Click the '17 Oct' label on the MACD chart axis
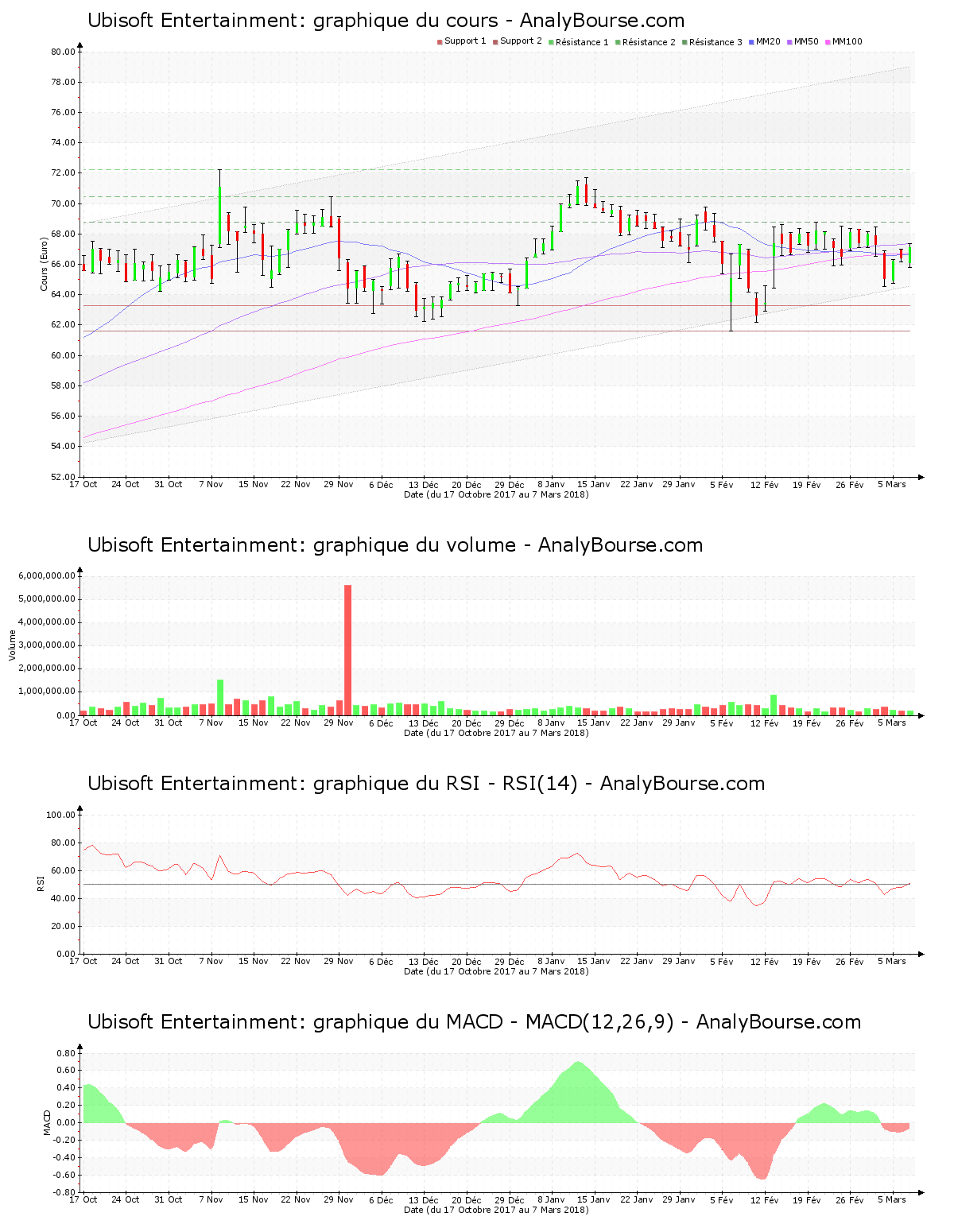This screenshot has width=954, height=1232. click(x=83, y=1199)
